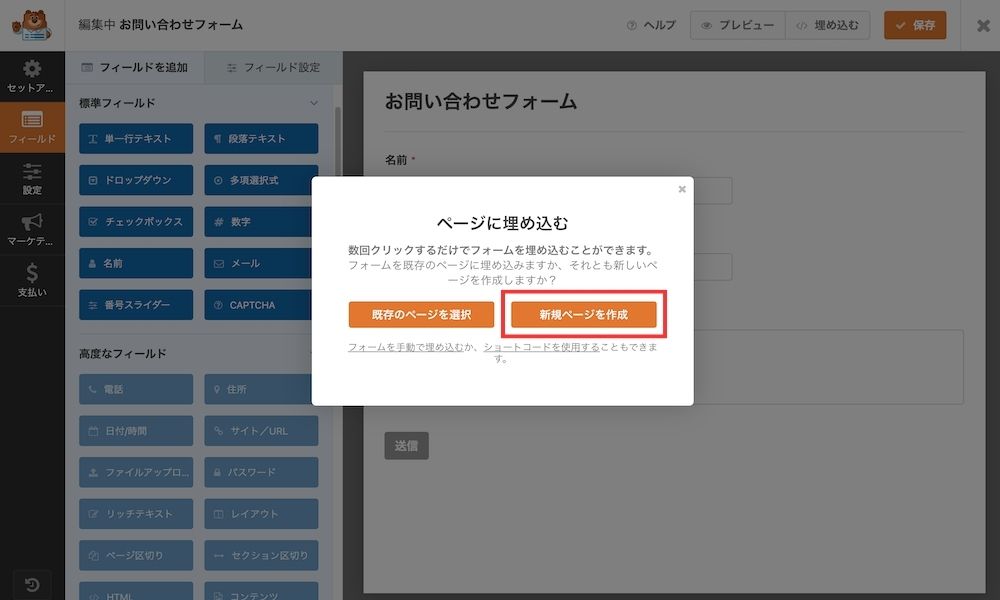Collapse the 標準フィールド section chevron
Viewport: 1000px width, 600px height.
314,103
